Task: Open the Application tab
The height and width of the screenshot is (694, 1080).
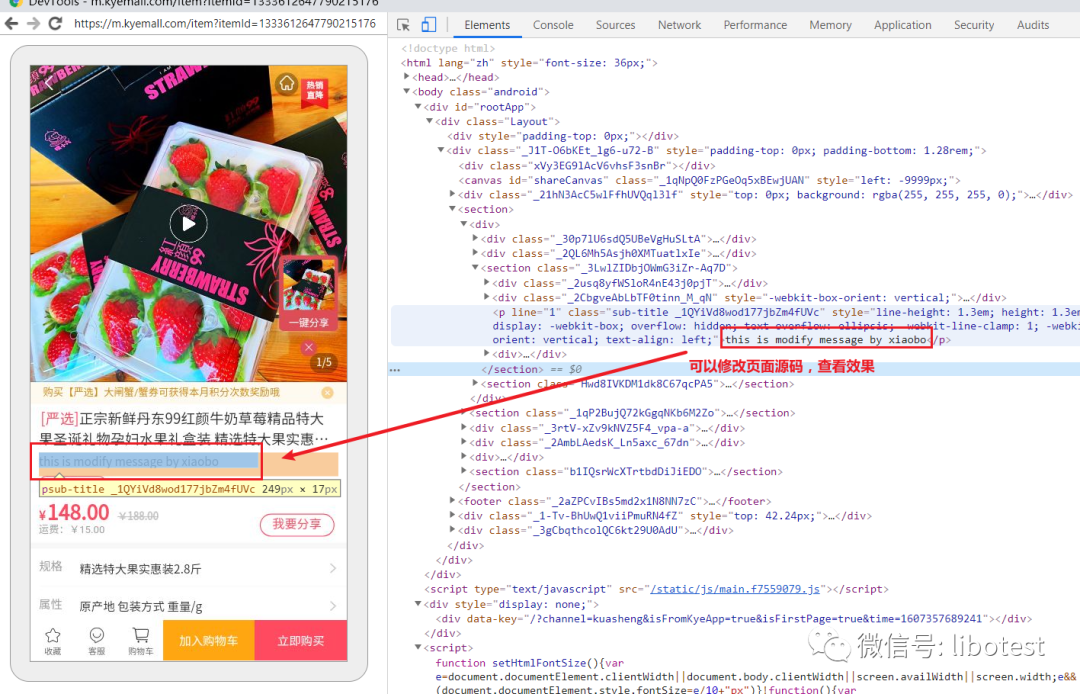Action: tap(902, 25)
